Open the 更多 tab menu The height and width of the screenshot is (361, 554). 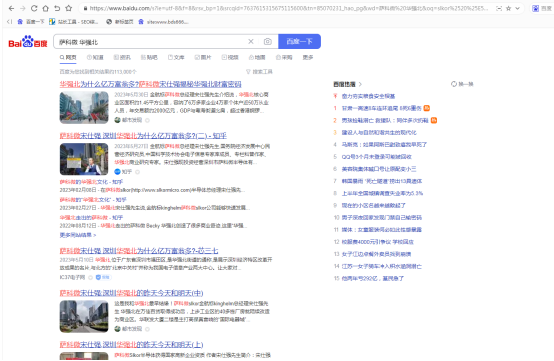(x=308, y=57)
